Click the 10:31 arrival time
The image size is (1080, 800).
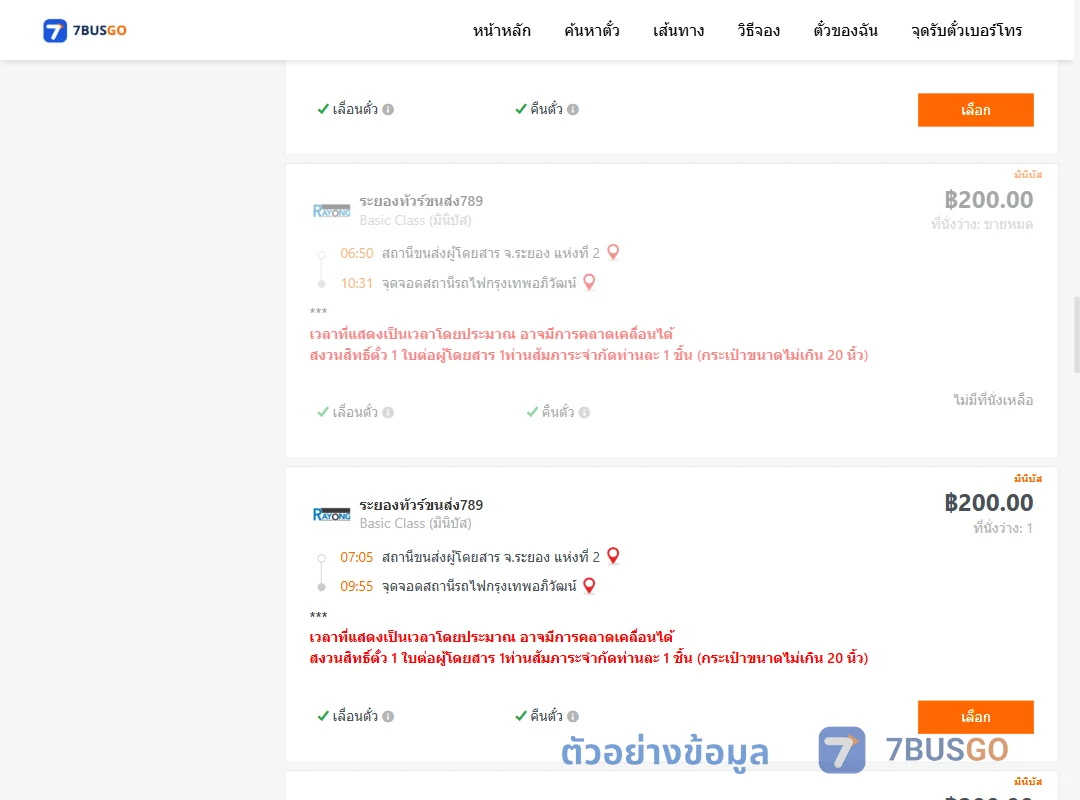tap(356, 283)
